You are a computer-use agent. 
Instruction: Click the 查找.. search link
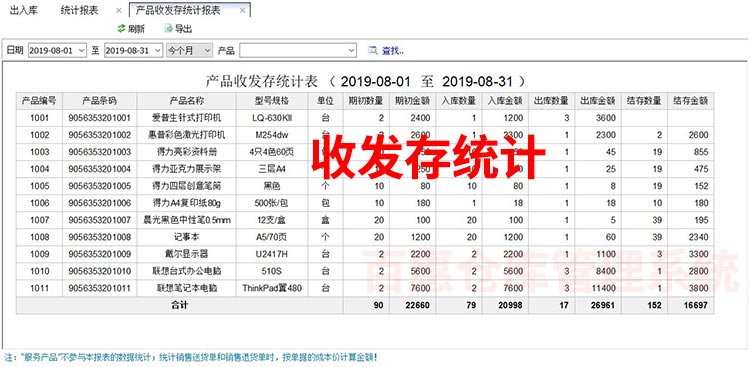pos(393,50)
